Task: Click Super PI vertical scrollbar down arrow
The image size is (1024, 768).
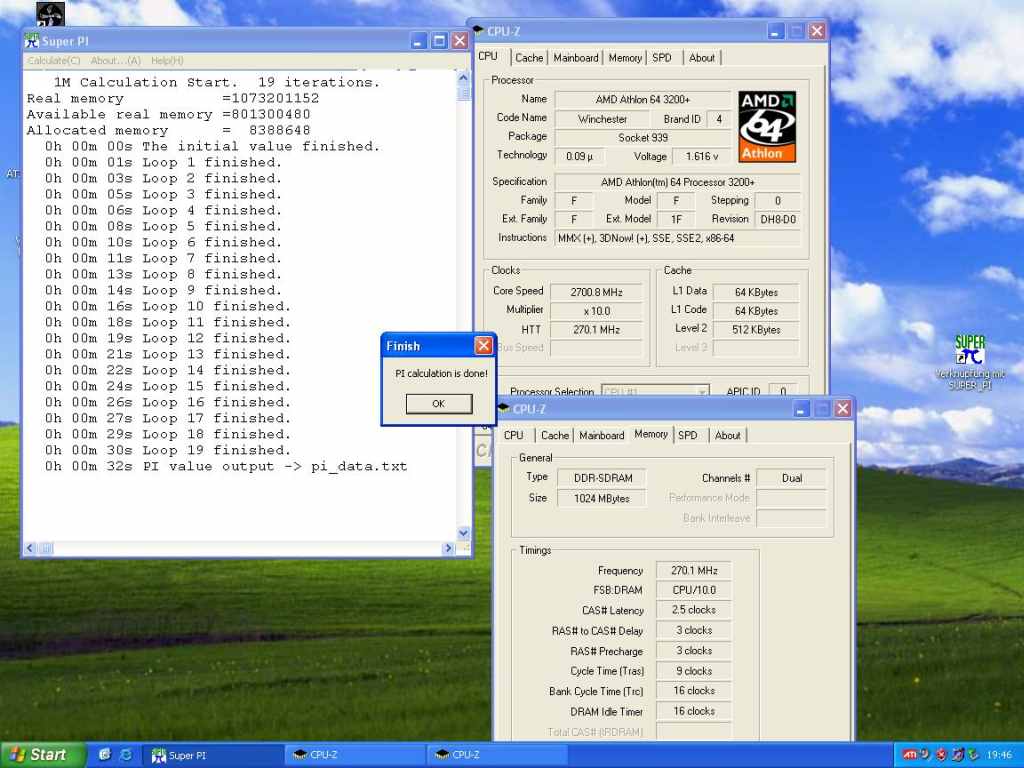Action: pos(464,533)
